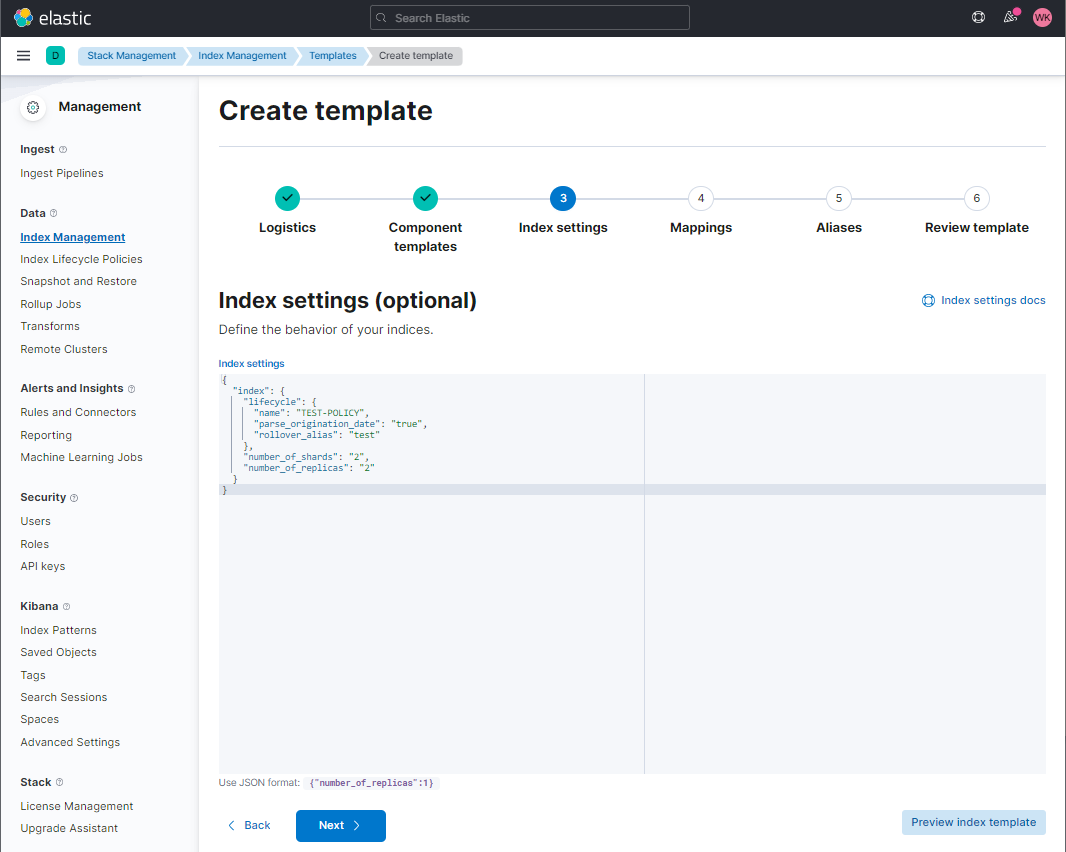Viewport: 1066px width, 852px height.
Task: Open the WK user avatar menu
Action: click(x=1042, y=18)
